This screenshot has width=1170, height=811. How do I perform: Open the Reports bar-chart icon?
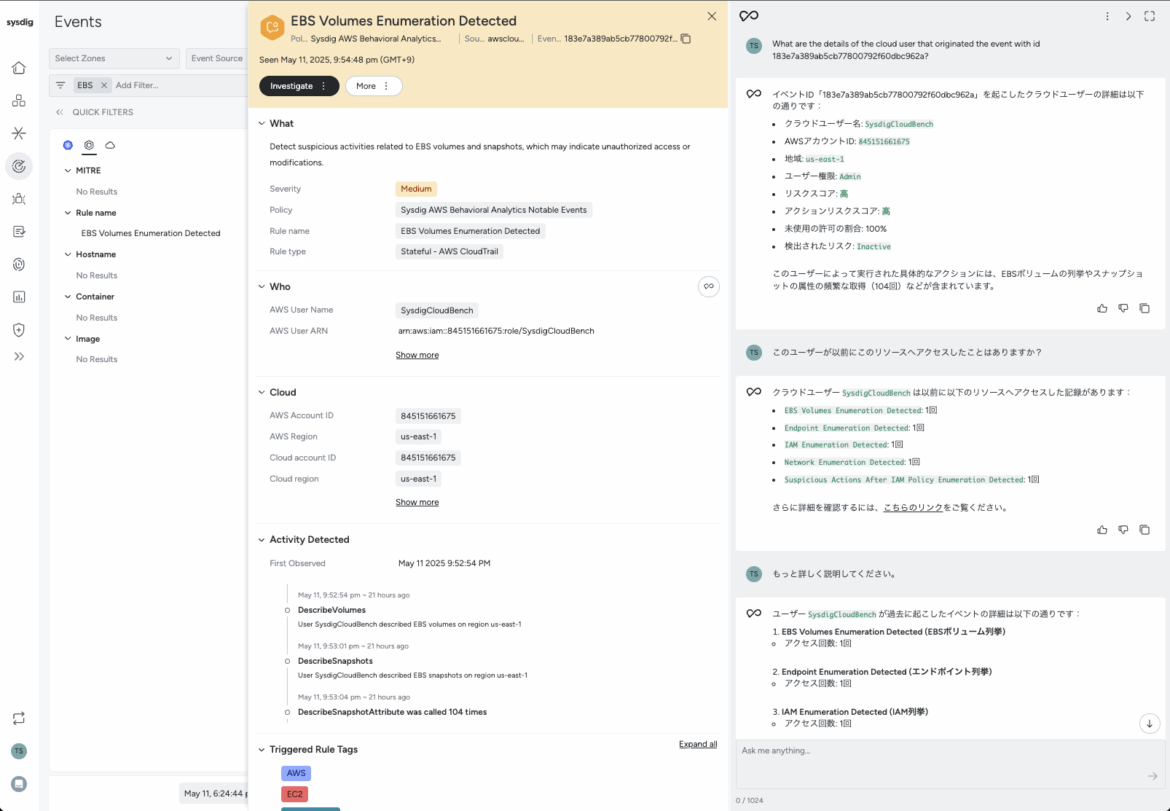point(19,297)
